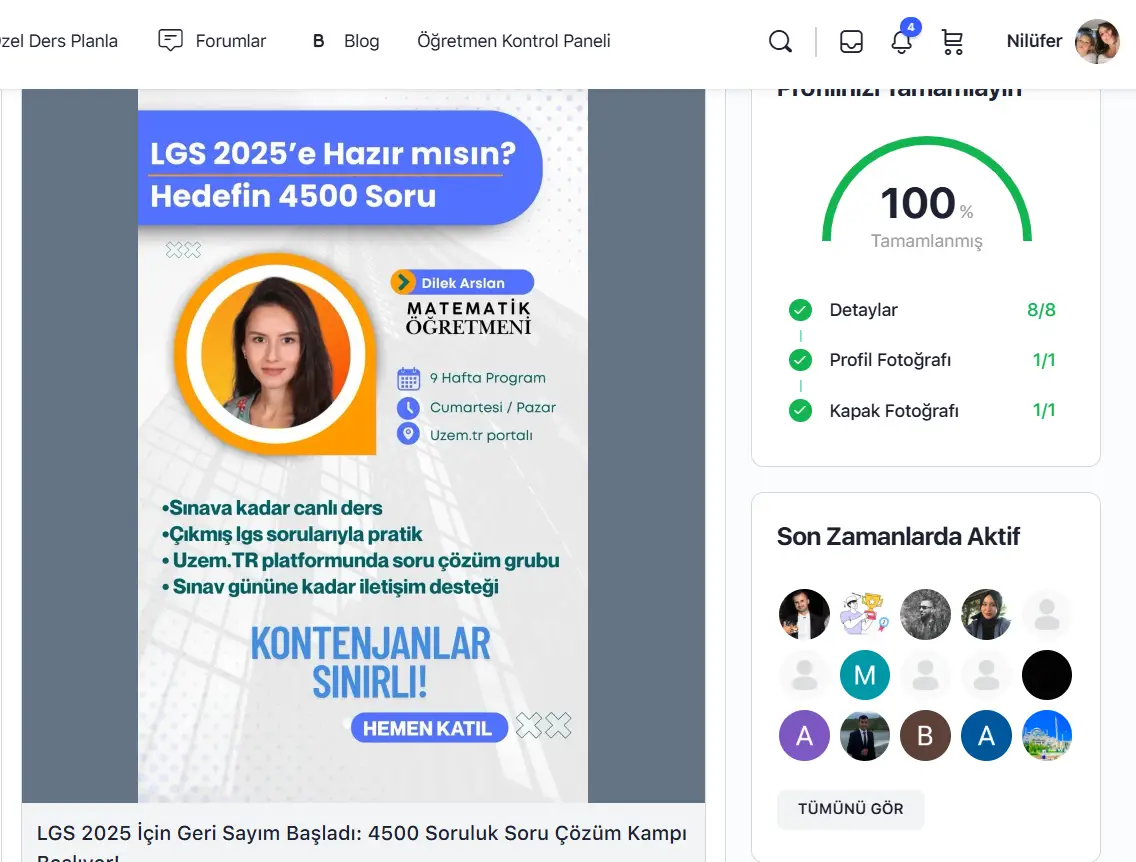Click the Kapak Fotoğrafı profile step
The image size is (1136, 862).
coord(893,411)
